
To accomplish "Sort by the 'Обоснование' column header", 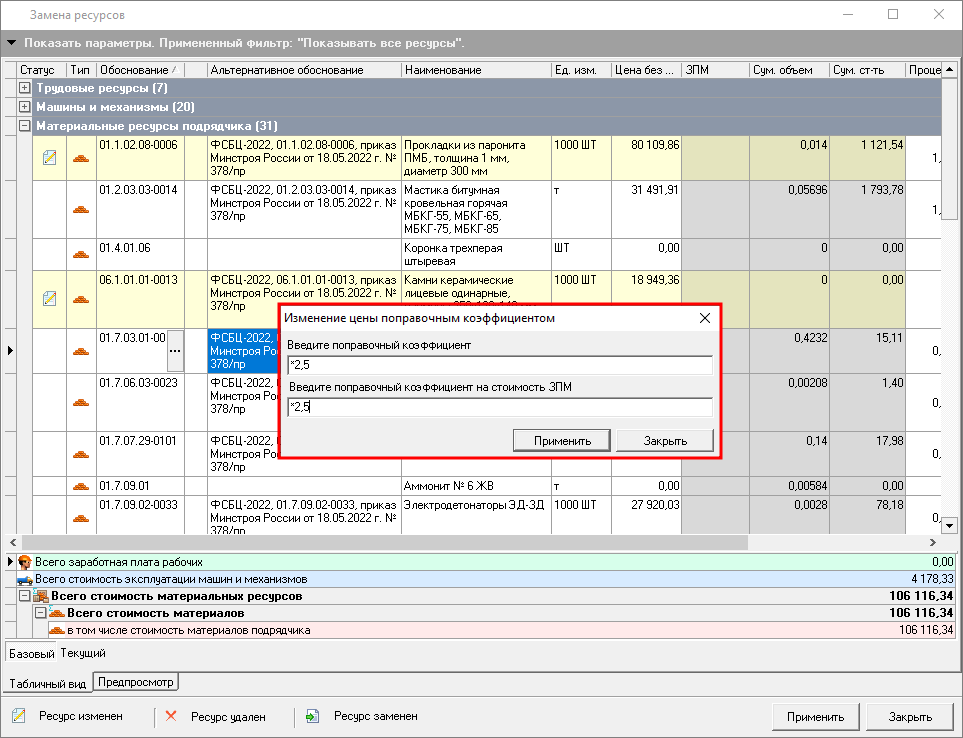I will pyautogui.click(x=140, y=70).
